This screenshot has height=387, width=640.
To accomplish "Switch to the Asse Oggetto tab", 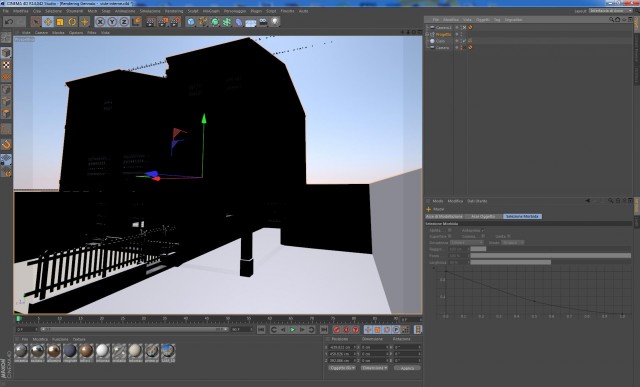I will tap(483, 216).
